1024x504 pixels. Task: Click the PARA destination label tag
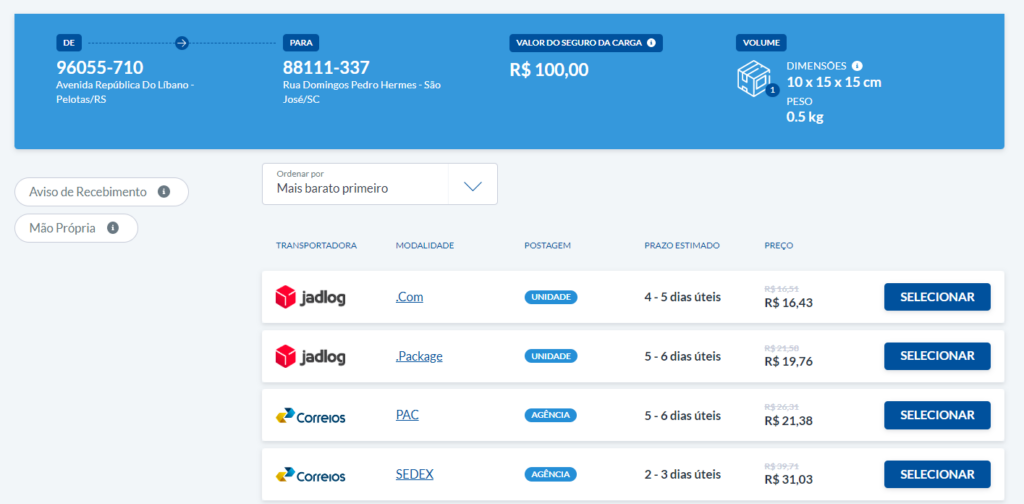301,43
